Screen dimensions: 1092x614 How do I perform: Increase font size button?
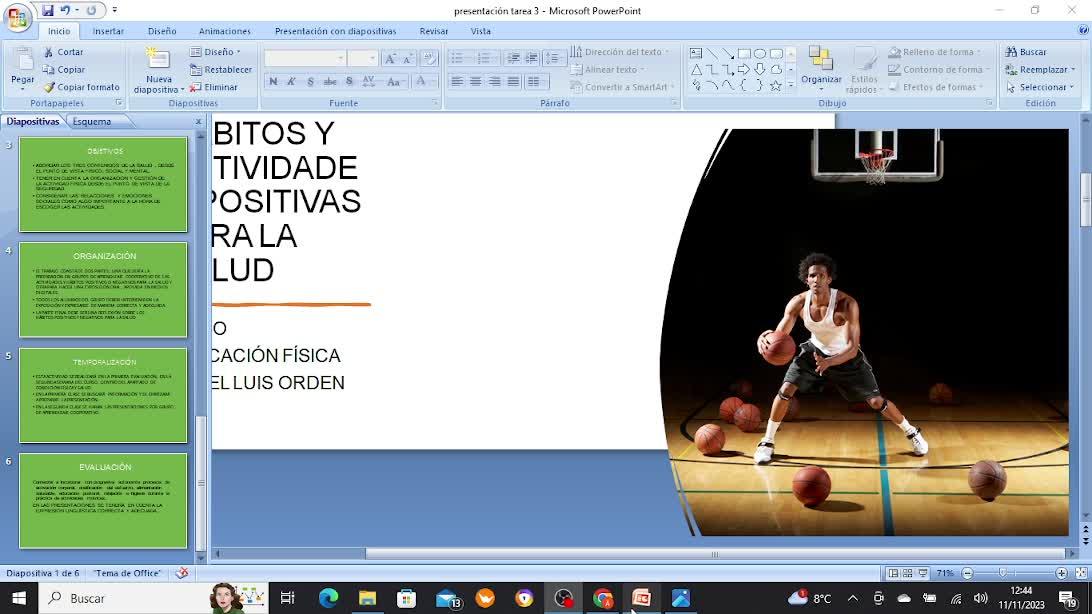[390, 58]
